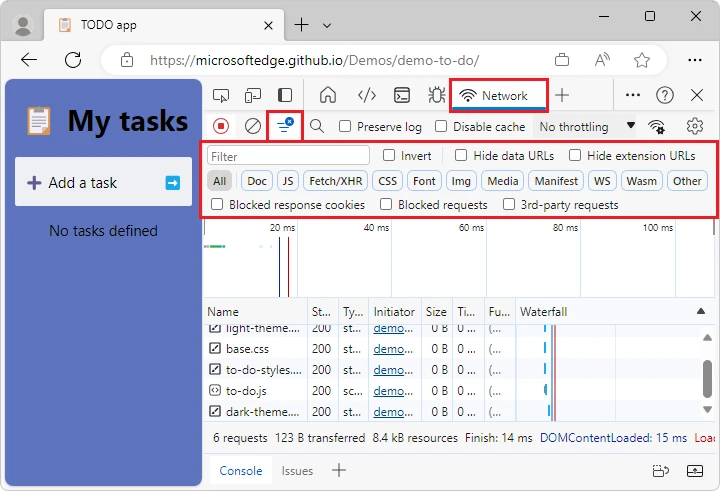Clear the network log
Screen dimensions: 720x491
click(x=253, y=126)
